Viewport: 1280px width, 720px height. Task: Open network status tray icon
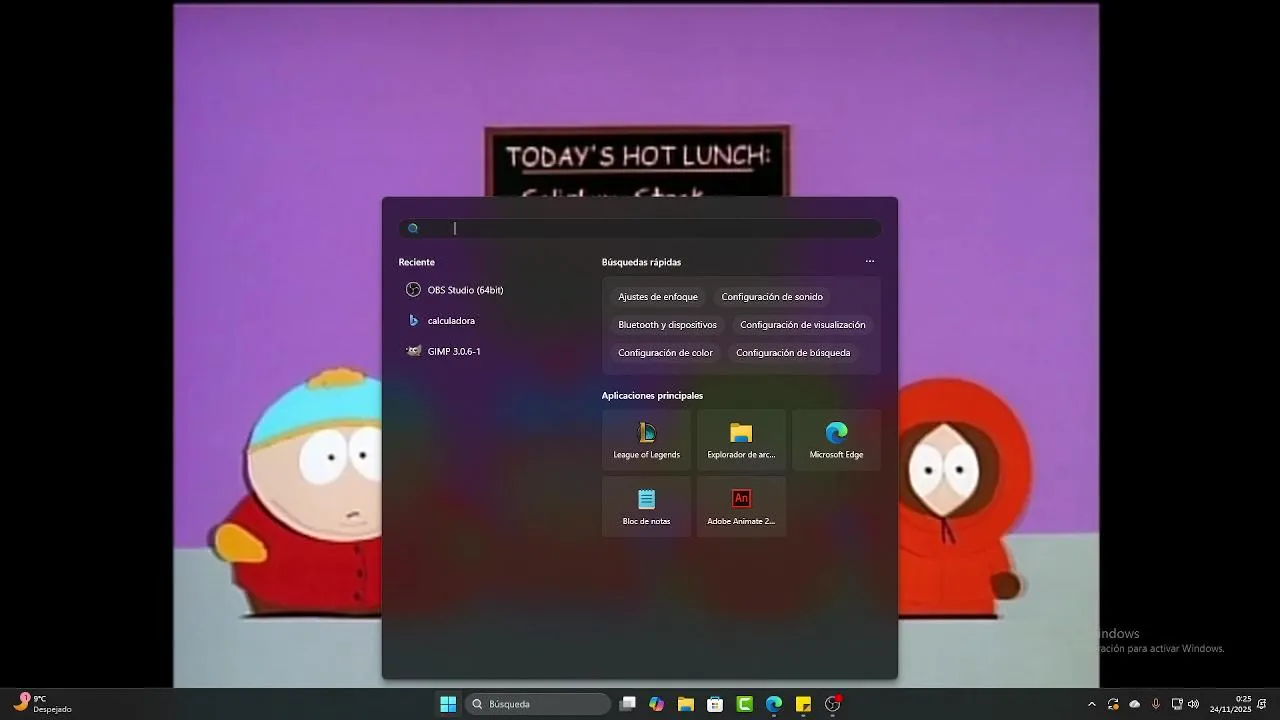tap(1177, 704)
